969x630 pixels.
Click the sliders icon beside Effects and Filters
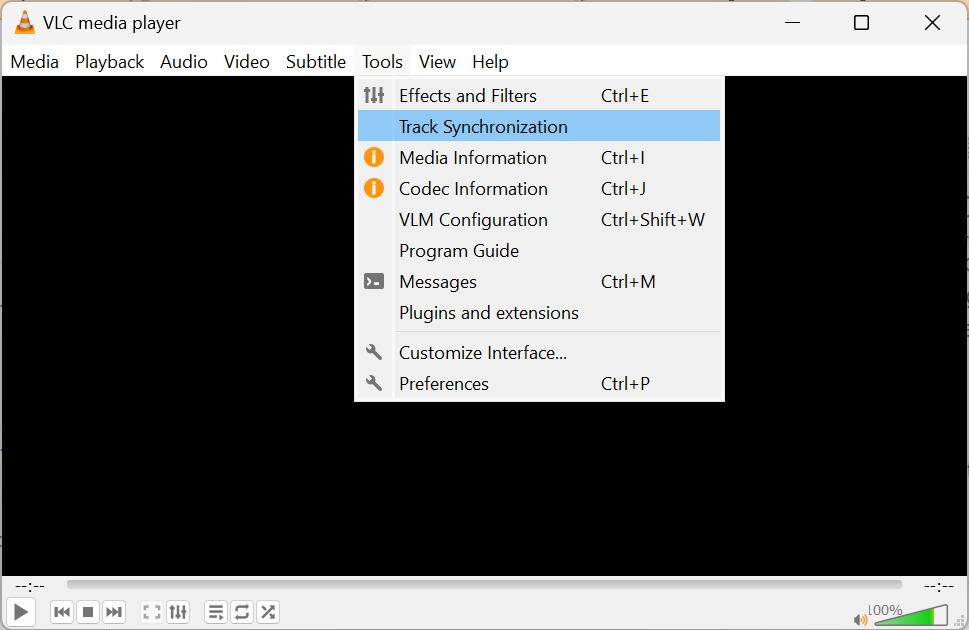(x=373, y=95)
